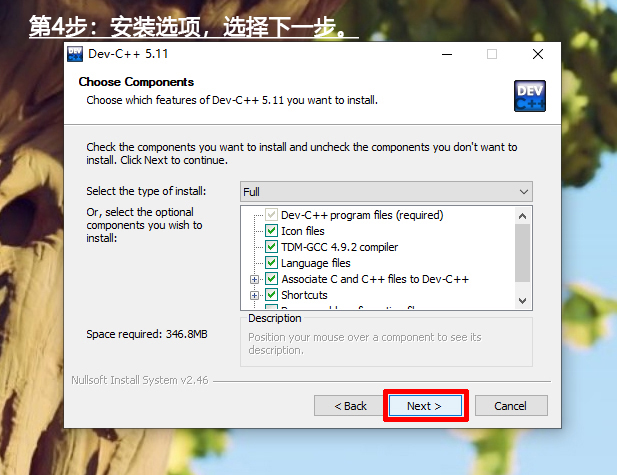Viewport: 617px width, 475px height.
Task: Click the component list scroll-down arrow
Action: pos(523,301)
